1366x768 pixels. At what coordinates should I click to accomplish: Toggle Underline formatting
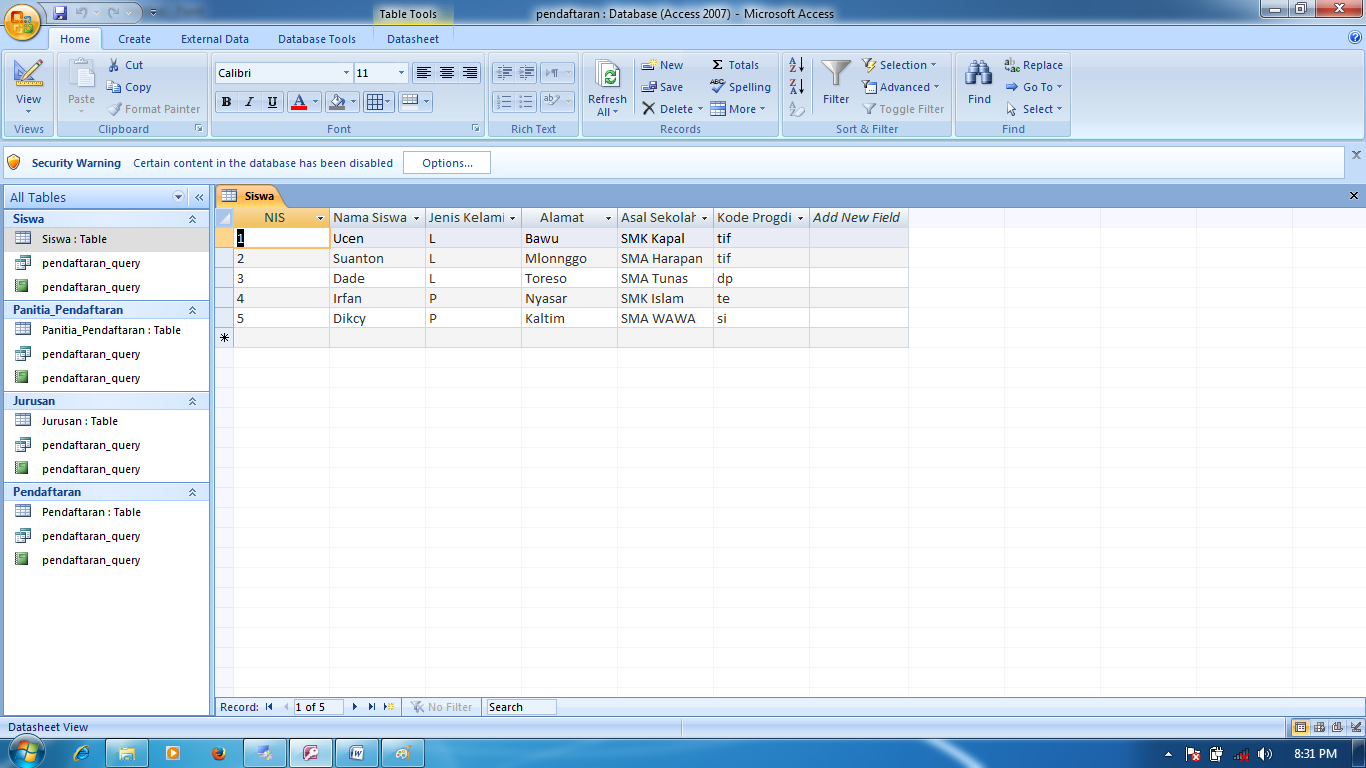[x=272, y=102]
